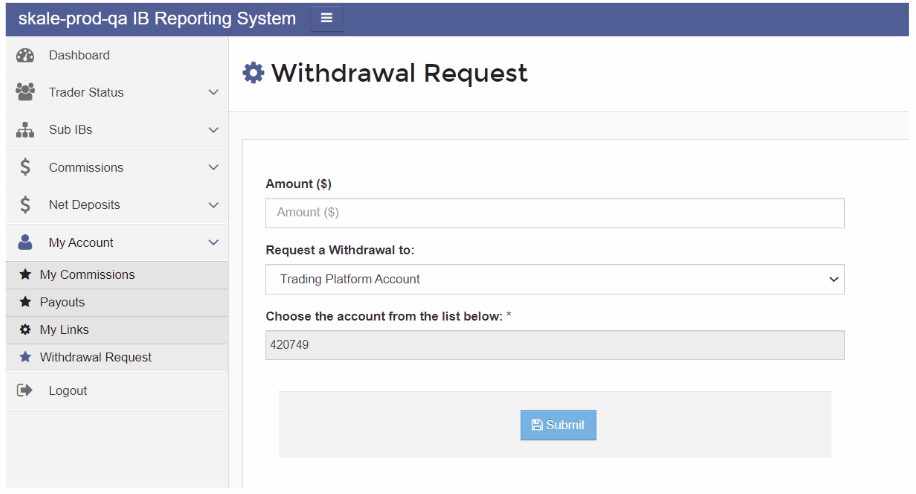
Task: Open the Request a Withdrawal to dropdown
Action: pos(554,280)
